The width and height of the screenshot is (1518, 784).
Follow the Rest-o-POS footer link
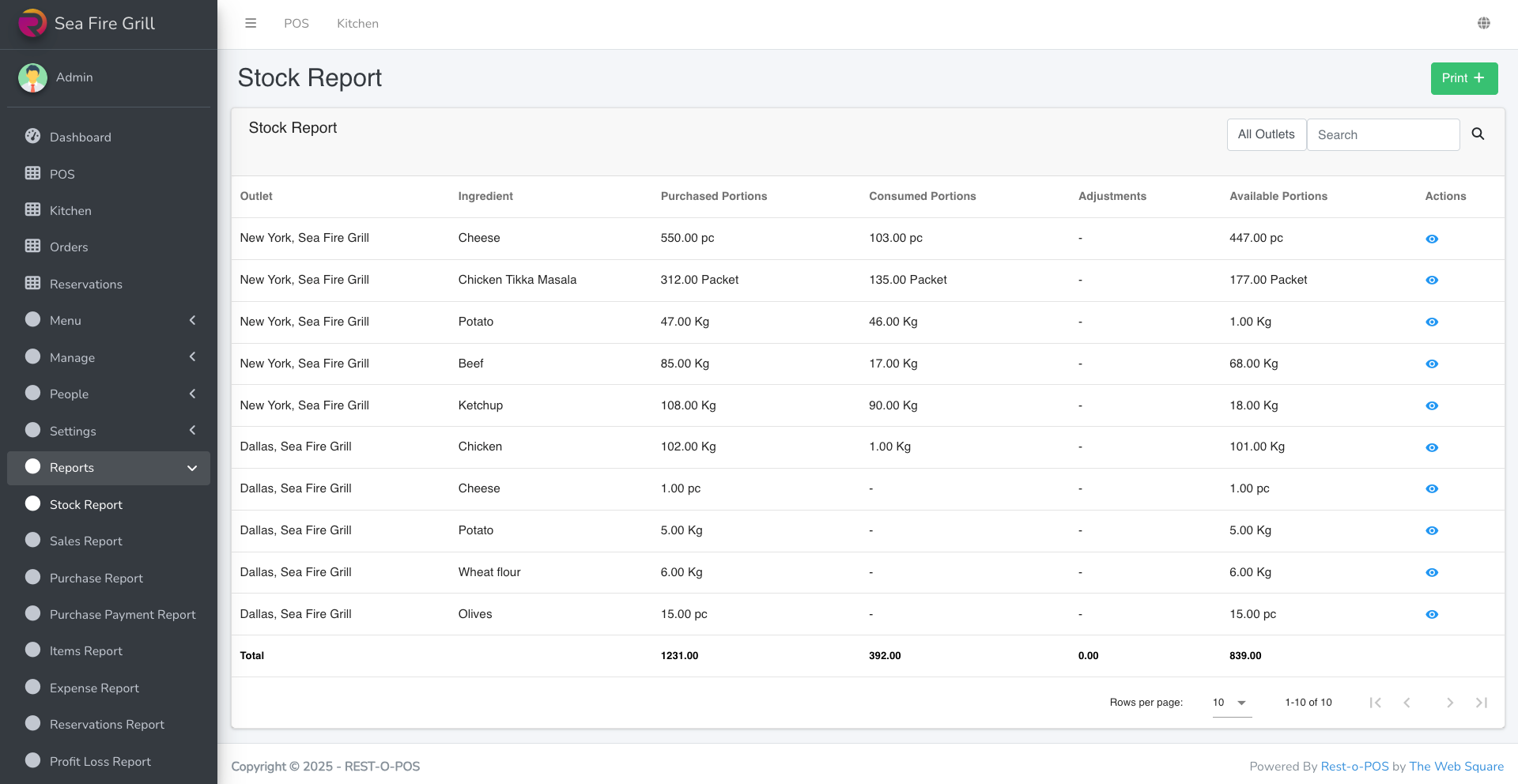[x=1354, y=766]
